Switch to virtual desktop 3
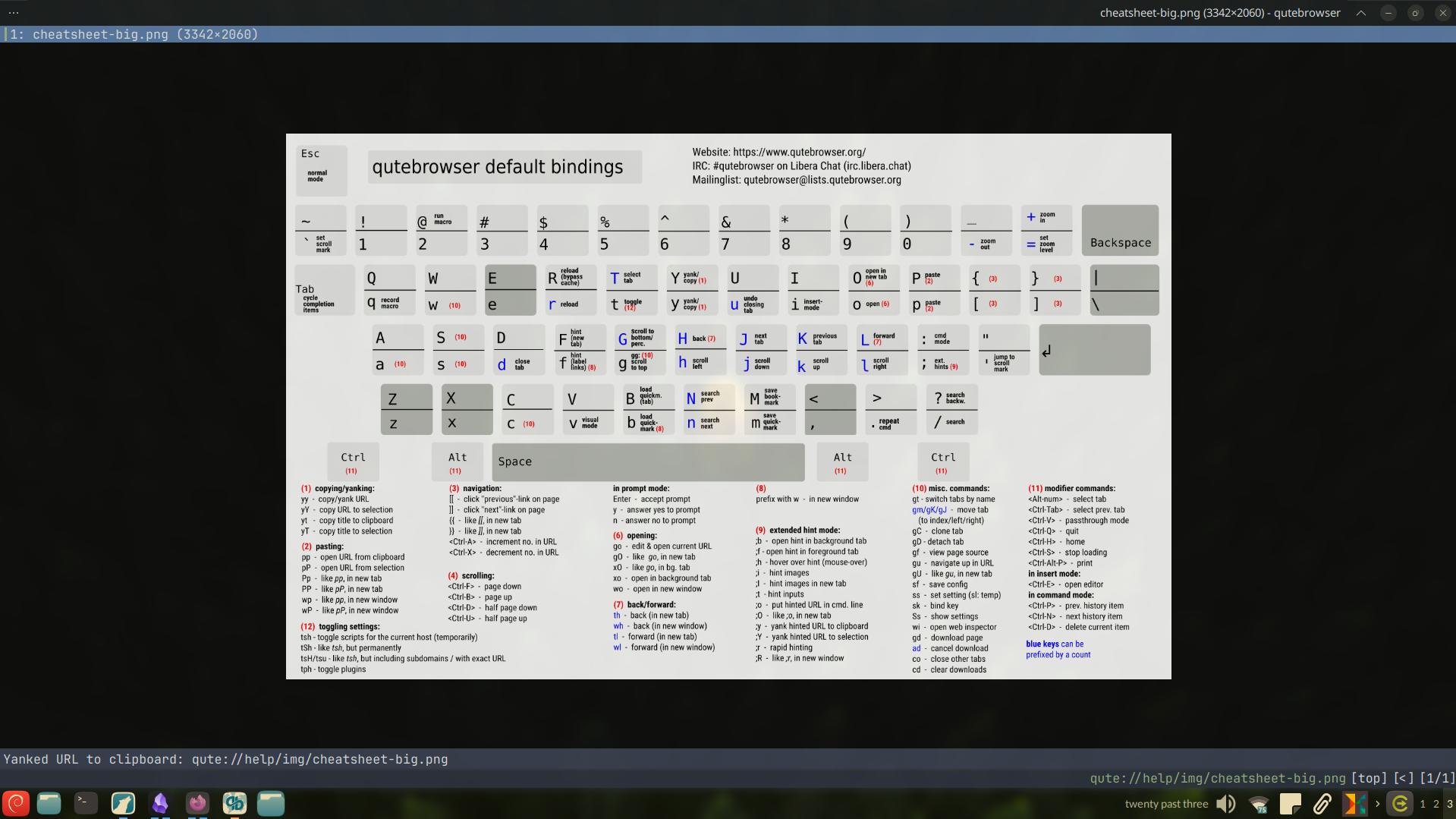This screenshot has height=819, width=1456. point(1450,804)
